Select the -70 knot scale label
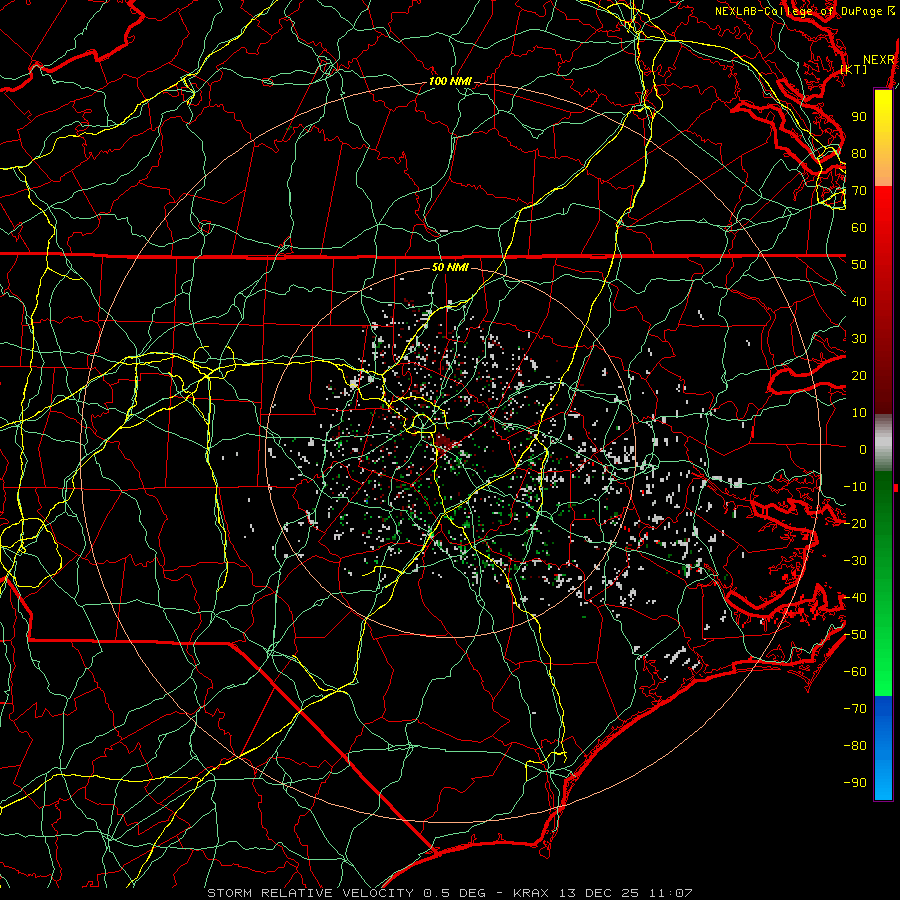 pyautogui.click(x=855, y=709)
